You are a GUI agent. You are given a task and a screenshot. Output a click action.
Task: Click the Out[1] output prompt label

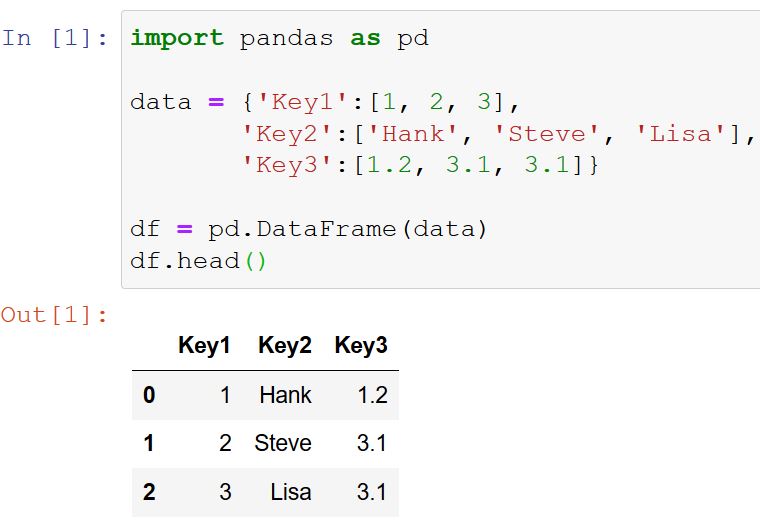click(54, 315)
